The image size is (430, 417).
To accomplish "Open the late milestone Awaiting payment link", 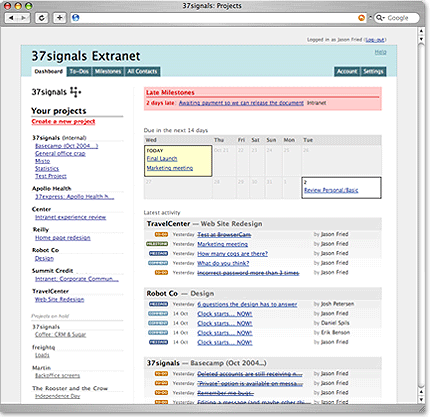I will pyautogui.click(x=241, y=103).
